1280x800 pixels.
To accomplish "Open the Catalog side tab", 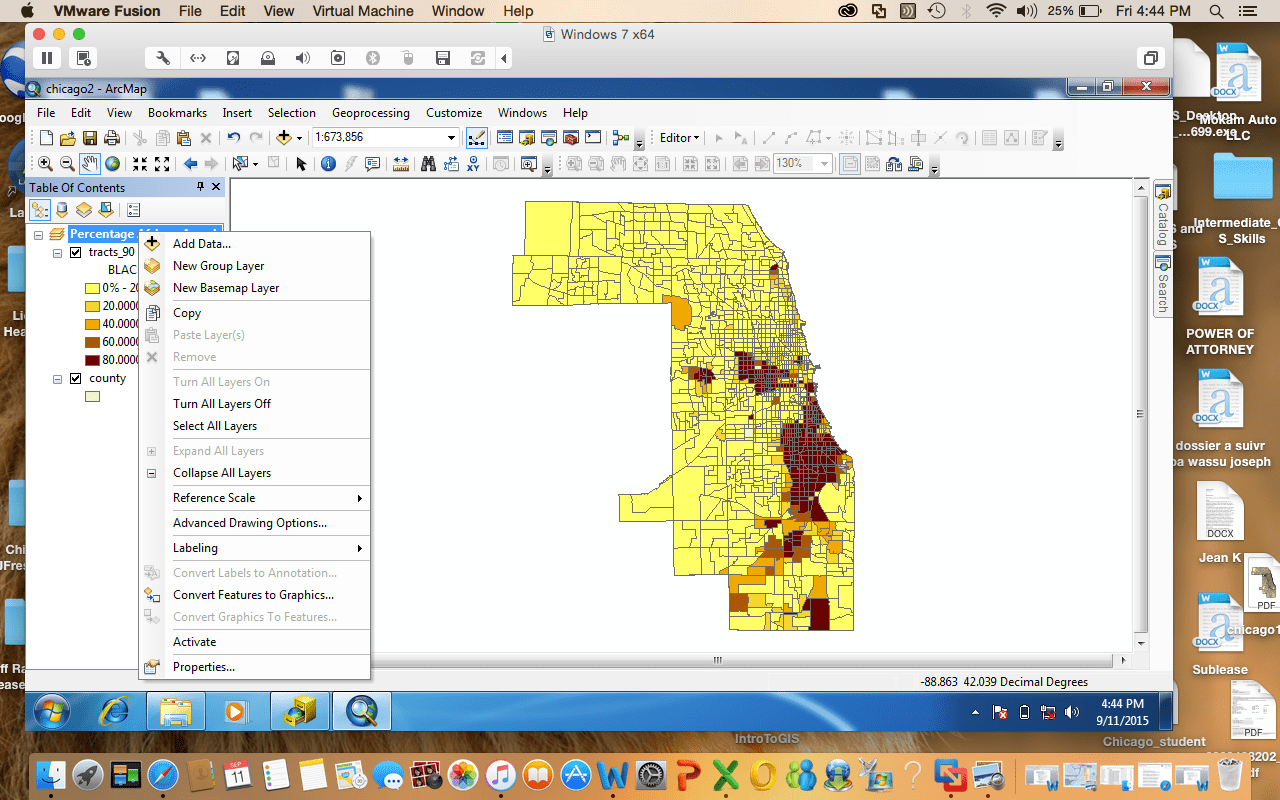I will click(x=1163, y=215).
